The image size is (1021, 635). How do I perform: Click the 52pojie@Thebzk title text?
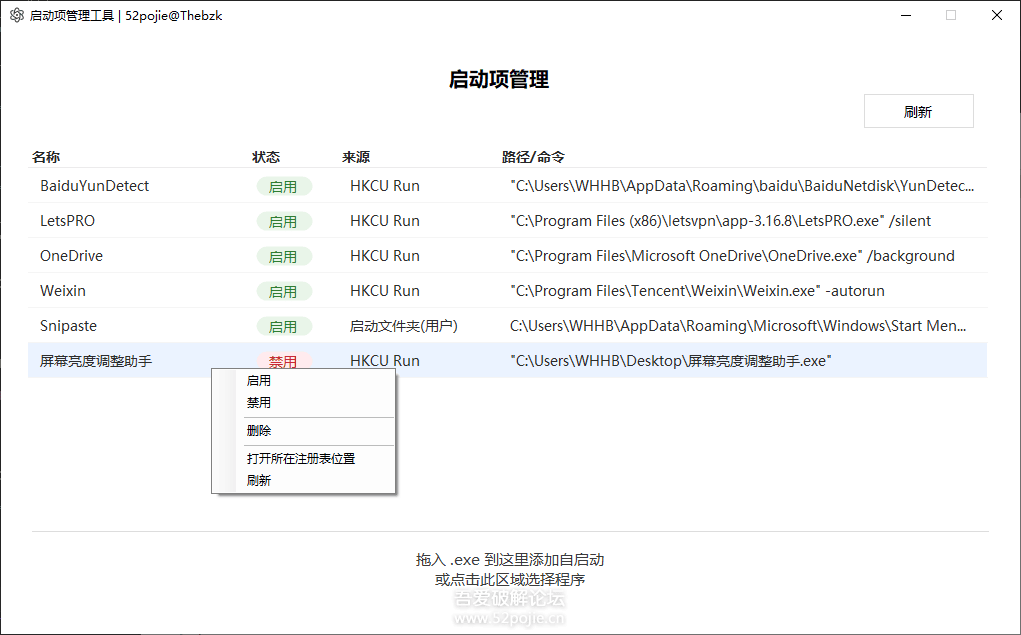[x=172, y=15]
